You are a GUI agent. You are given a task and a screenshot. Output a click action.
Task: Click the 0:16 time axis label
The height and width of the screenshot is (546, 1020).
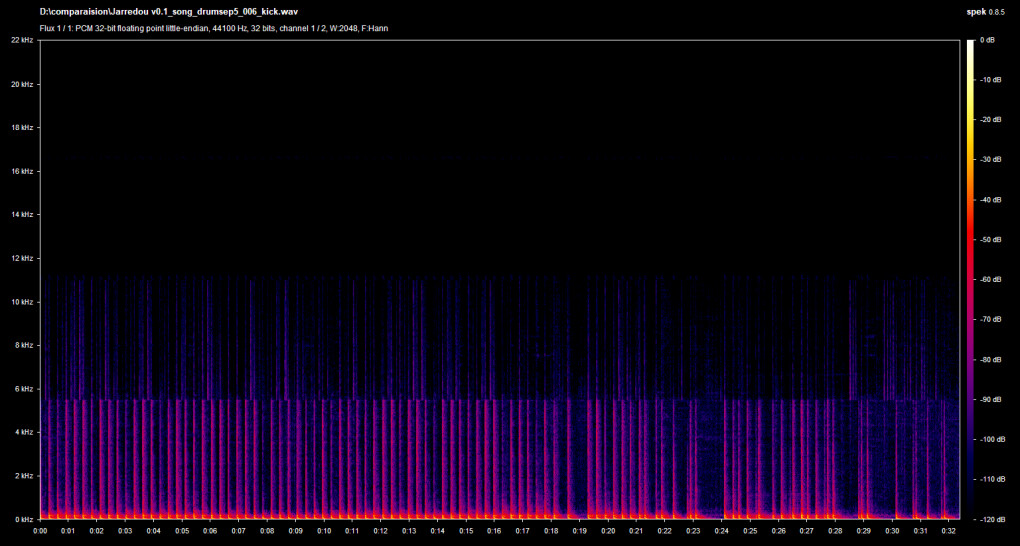(x=494, y=531)
